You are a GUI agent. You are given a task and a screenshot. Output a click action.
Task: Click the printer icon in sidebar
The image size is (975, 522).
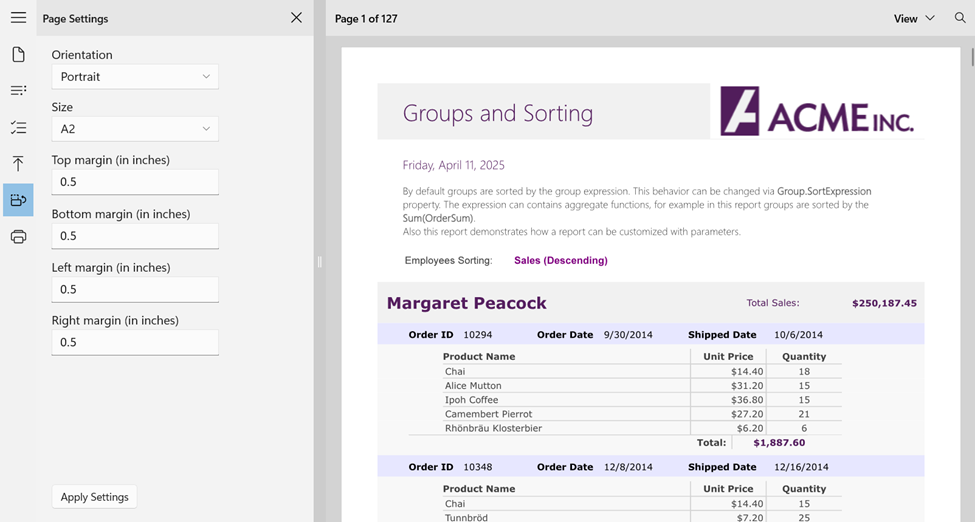[x=18, y=237]
